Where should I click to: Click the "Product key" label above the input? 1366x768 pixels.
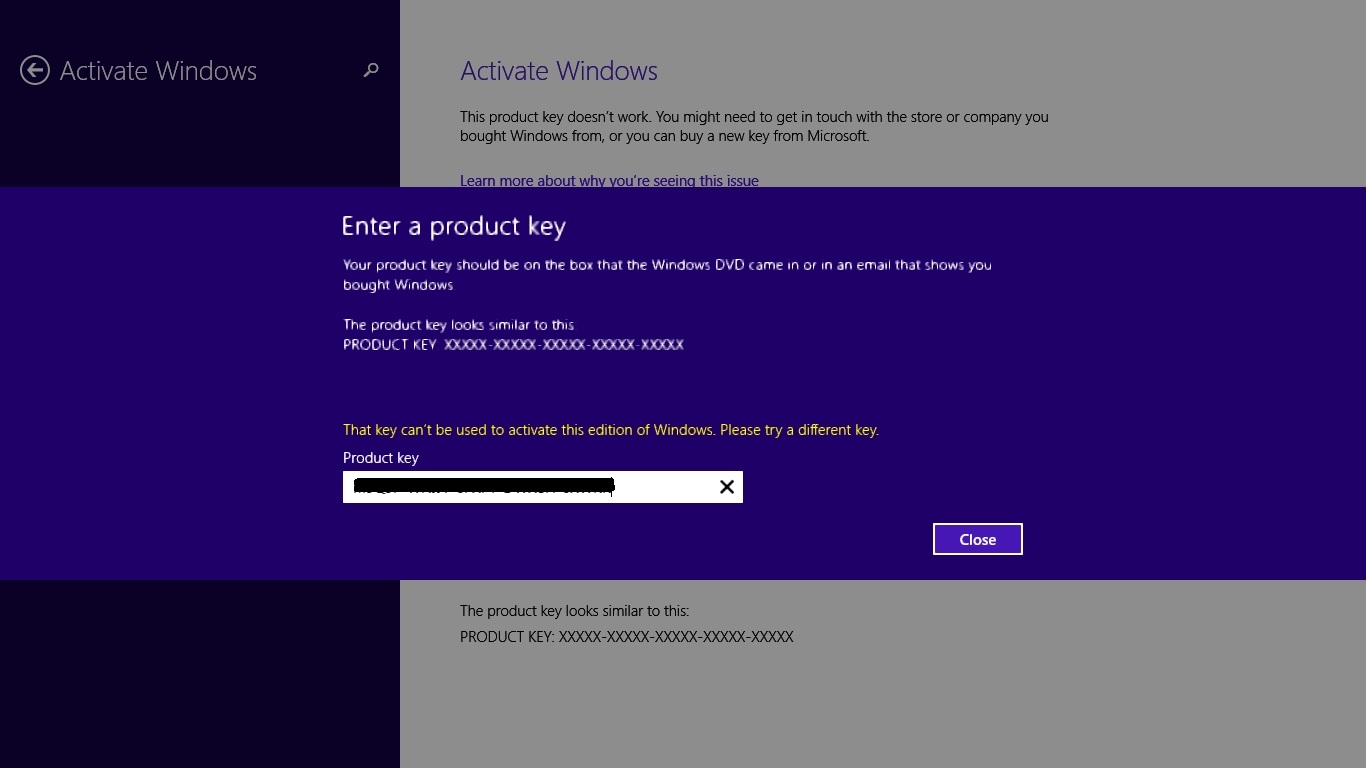381,458
